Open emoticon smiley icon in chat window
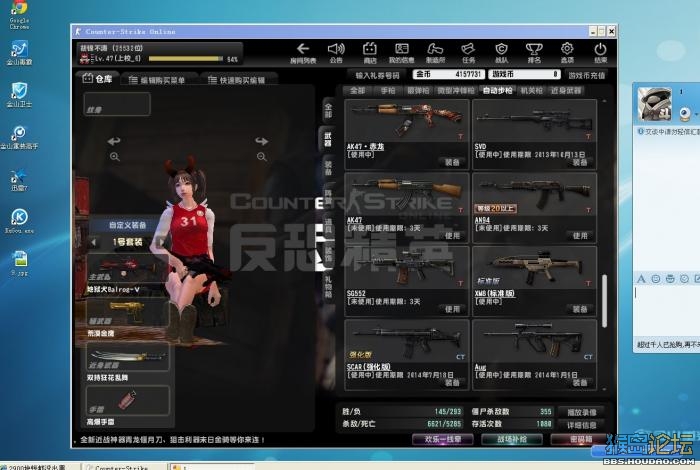 point(656,279)
